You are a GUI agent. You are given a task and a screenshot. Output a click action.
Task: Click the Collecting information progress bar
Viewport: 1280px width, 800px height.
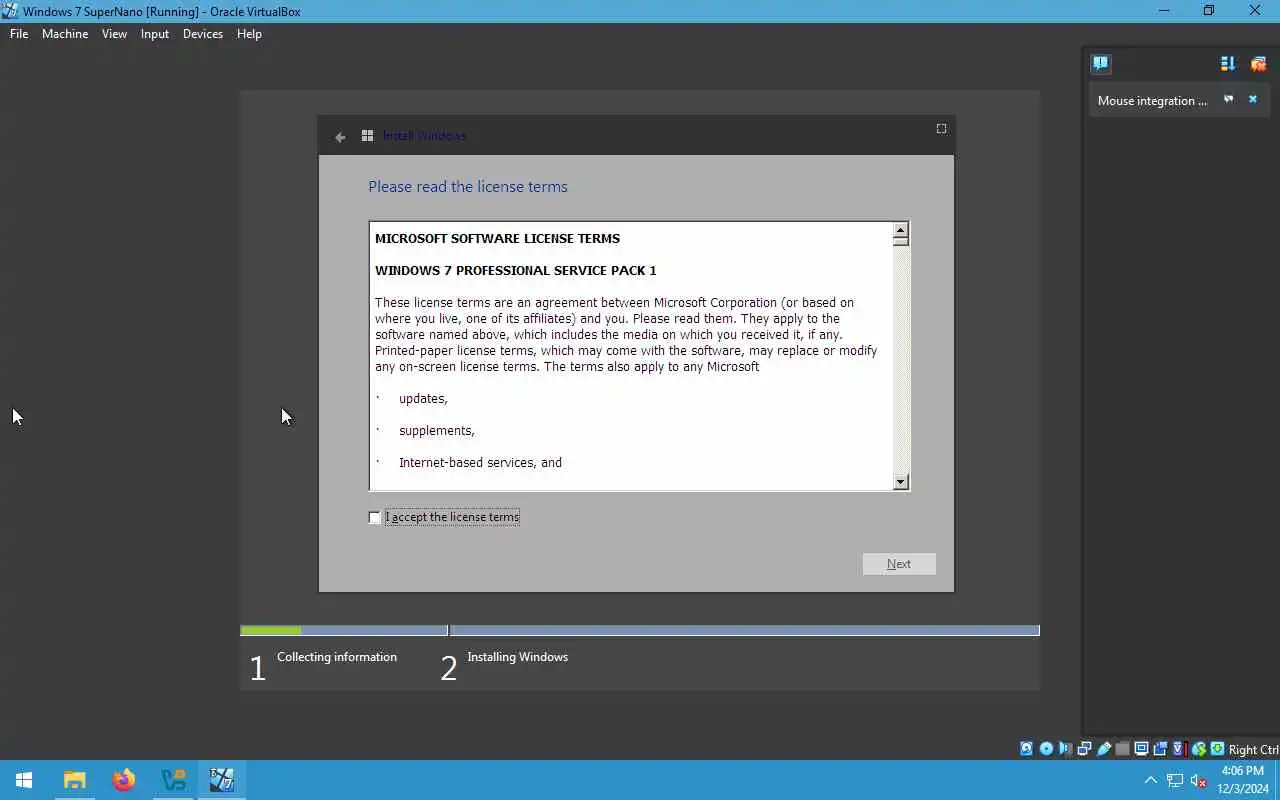[x=344, y=630]
